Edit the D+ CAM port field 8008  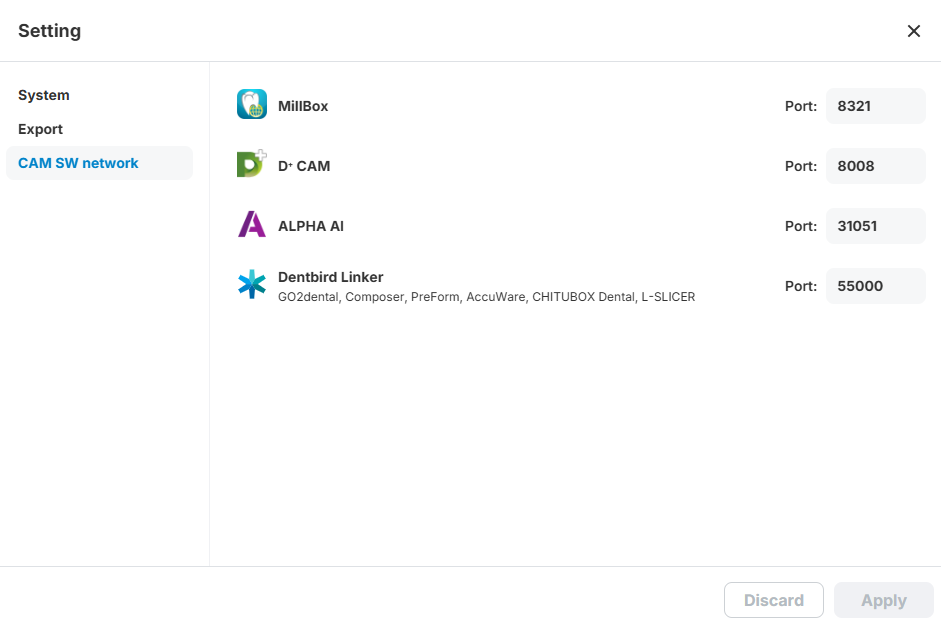coord(875,166)
